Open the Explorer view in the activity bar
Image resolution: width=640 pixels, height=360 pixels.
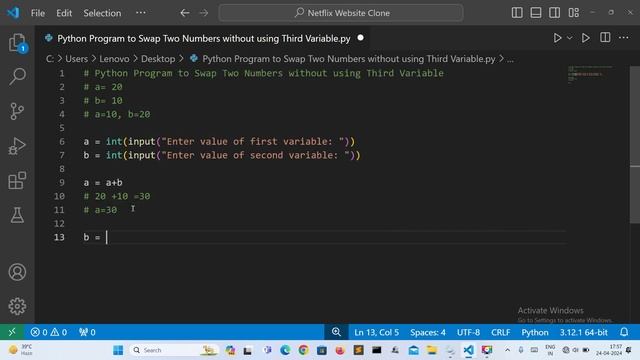pyautogui.click(x=17, y=42)
